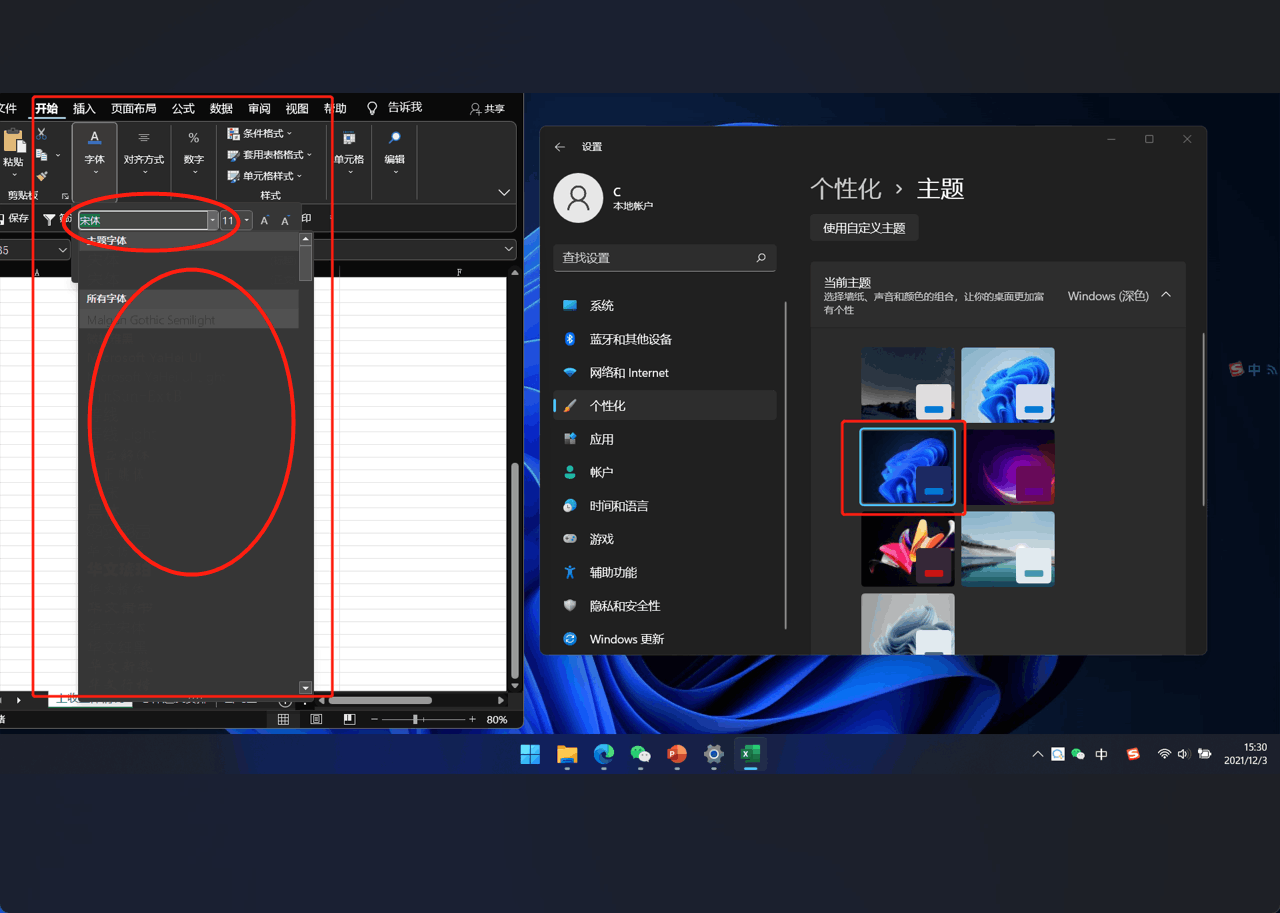Click the Normal view icon in status bar
Screen dimensions: 1280x913
coord(283,719)
